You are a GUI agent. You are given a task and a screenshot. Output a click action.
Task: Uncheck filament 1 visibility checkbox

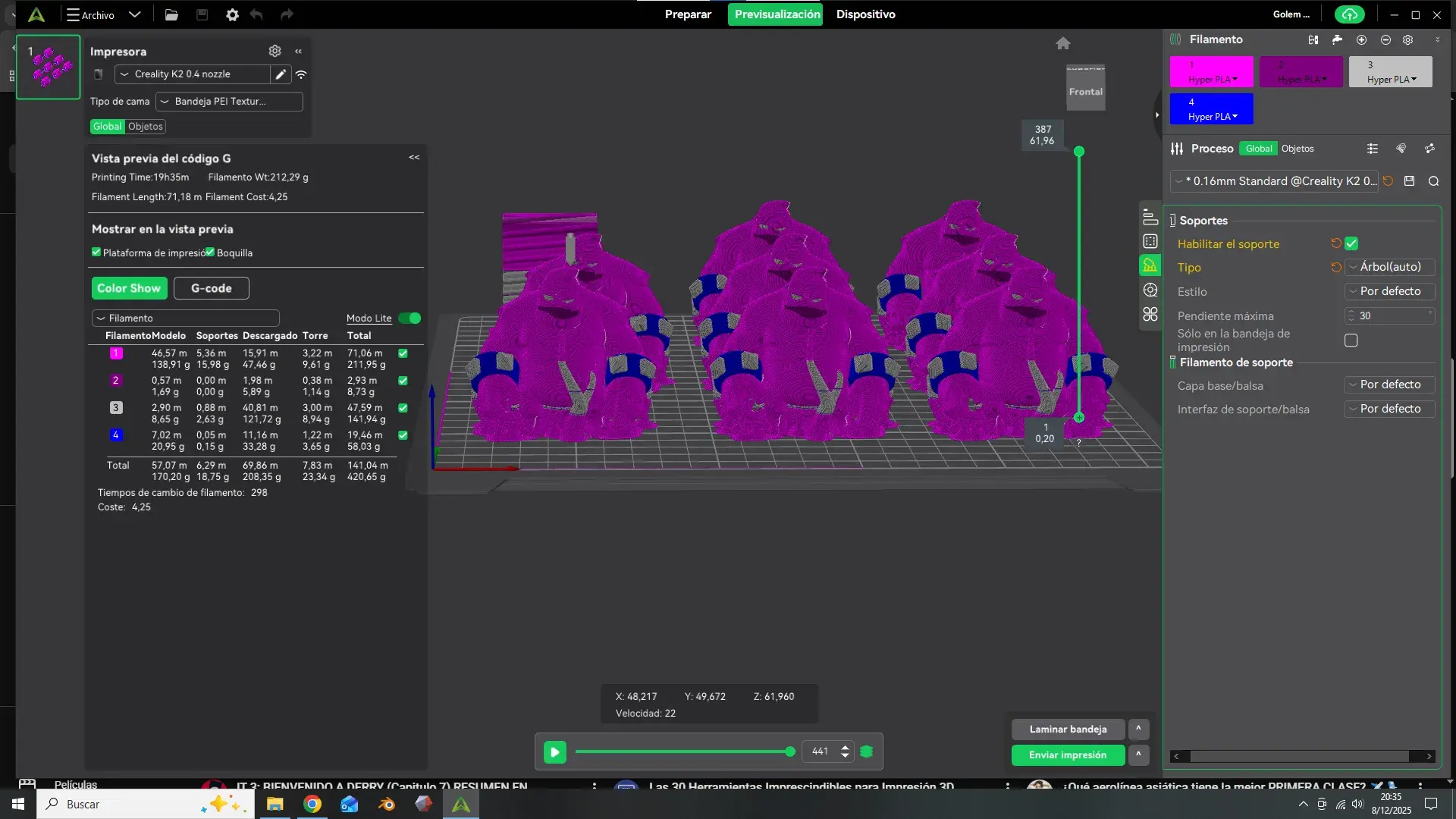click(x=403, y=353)
